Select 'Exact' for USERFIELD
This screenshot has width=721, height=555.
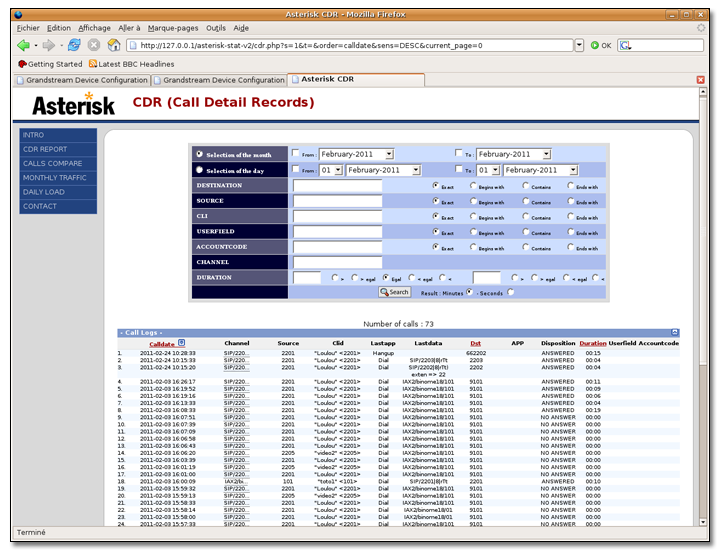[x=435, y=231]
